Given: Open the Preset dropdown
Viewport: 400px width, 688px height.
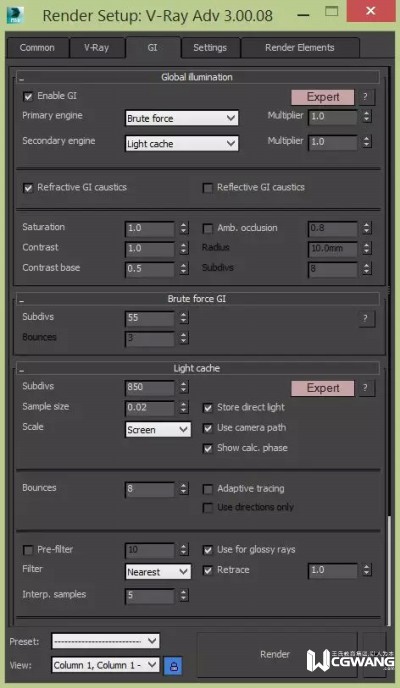Looking at the screenshot, I should [105, 641].
